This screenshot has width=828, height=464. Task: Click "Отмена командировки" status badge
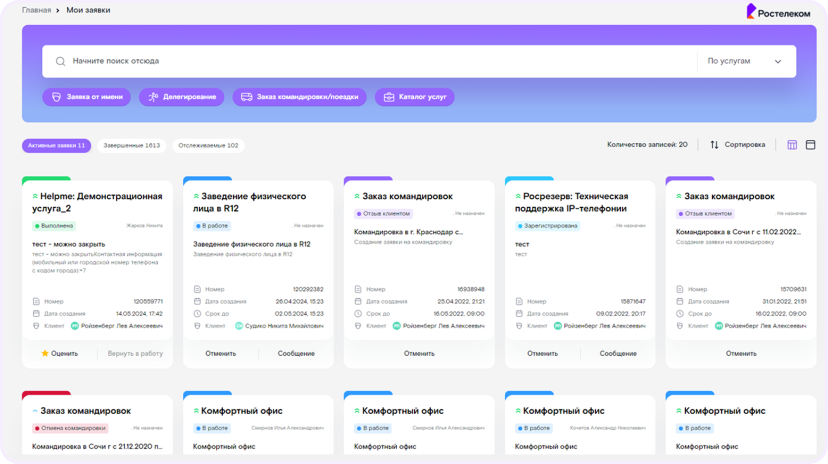(x=70, y=428)
